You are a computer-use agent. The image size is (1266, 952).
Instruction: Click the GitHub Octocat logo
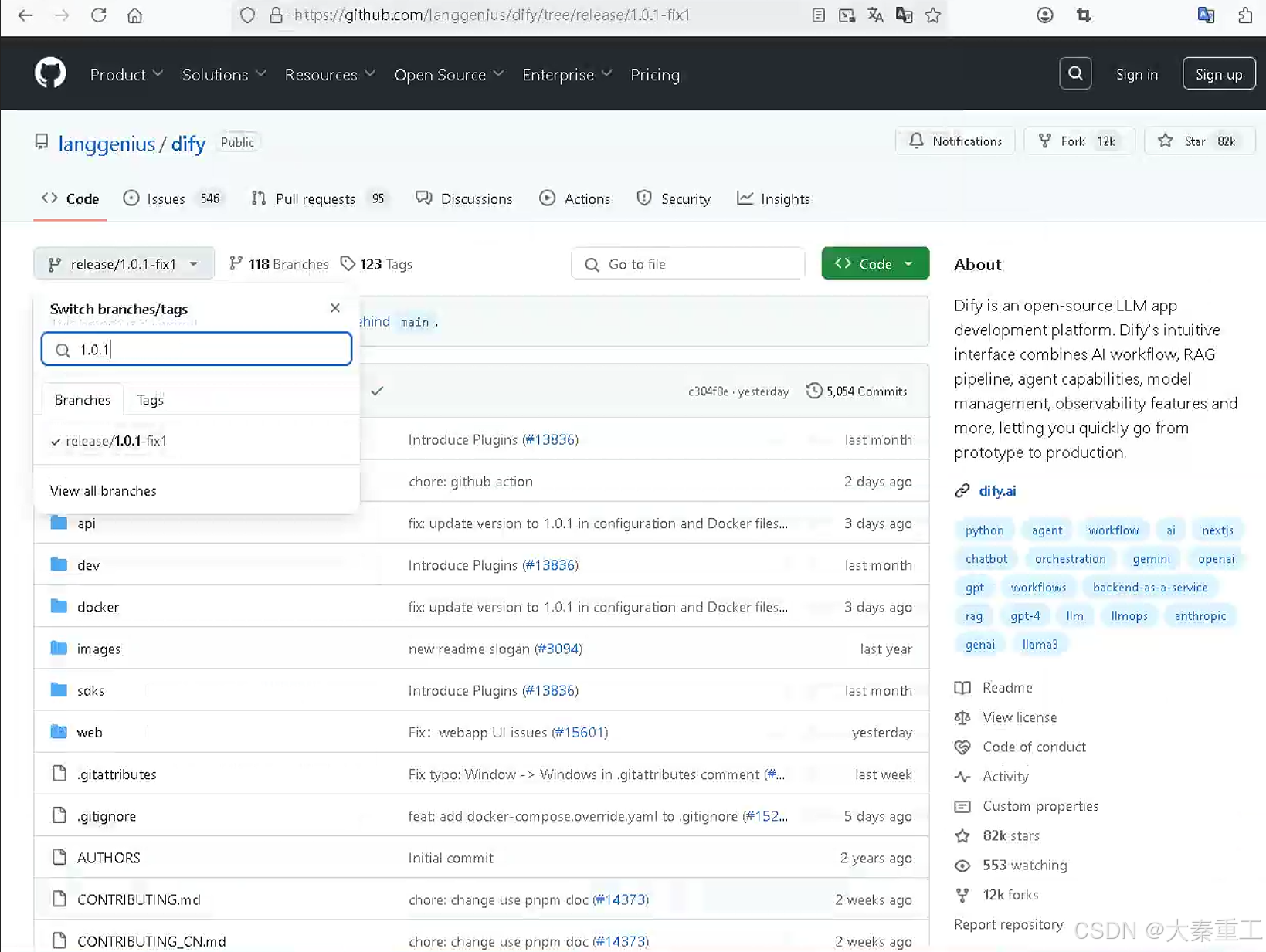pos(50,74)
